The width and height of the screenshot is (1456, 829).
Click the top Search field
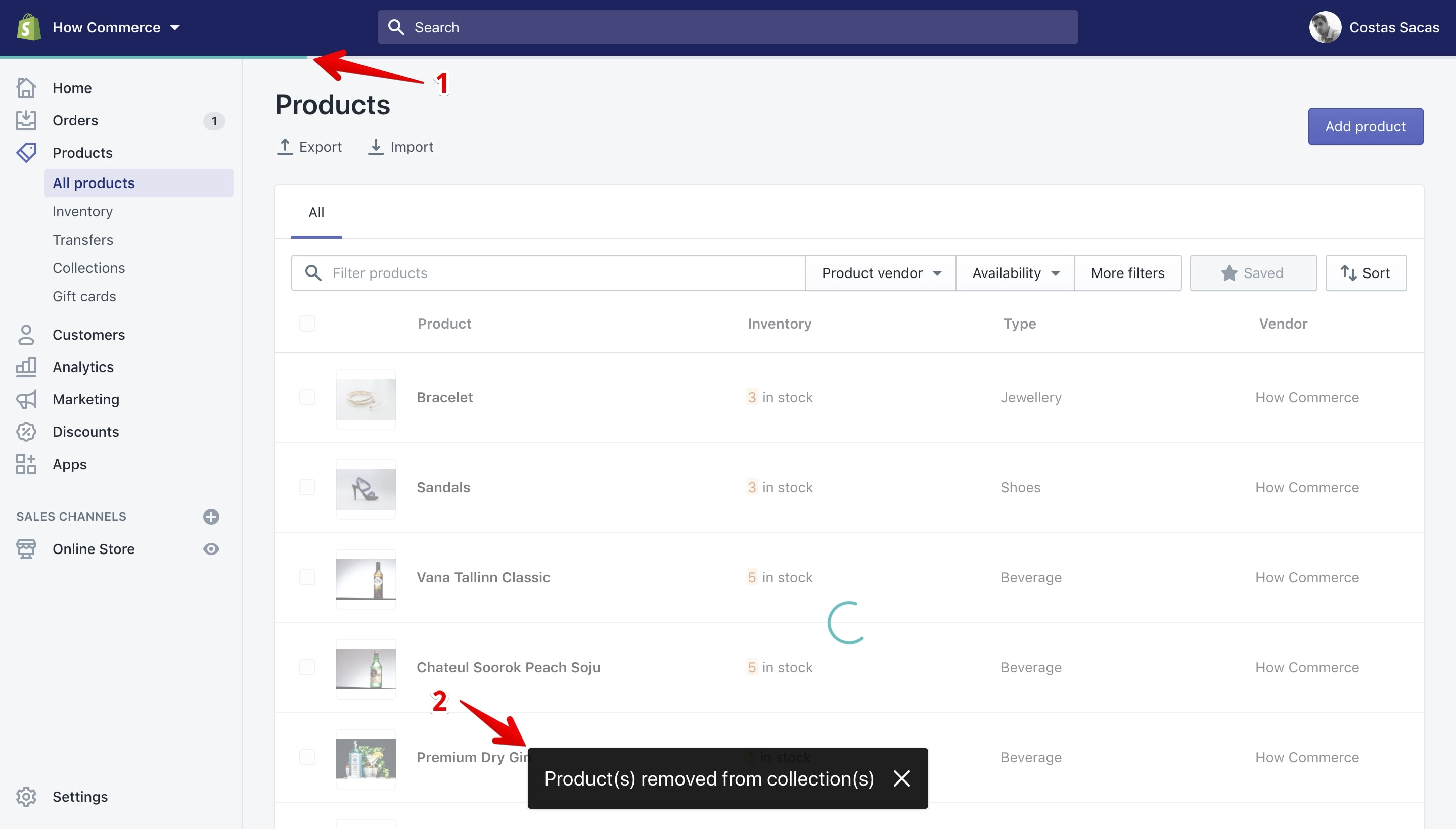coord(727,27)
